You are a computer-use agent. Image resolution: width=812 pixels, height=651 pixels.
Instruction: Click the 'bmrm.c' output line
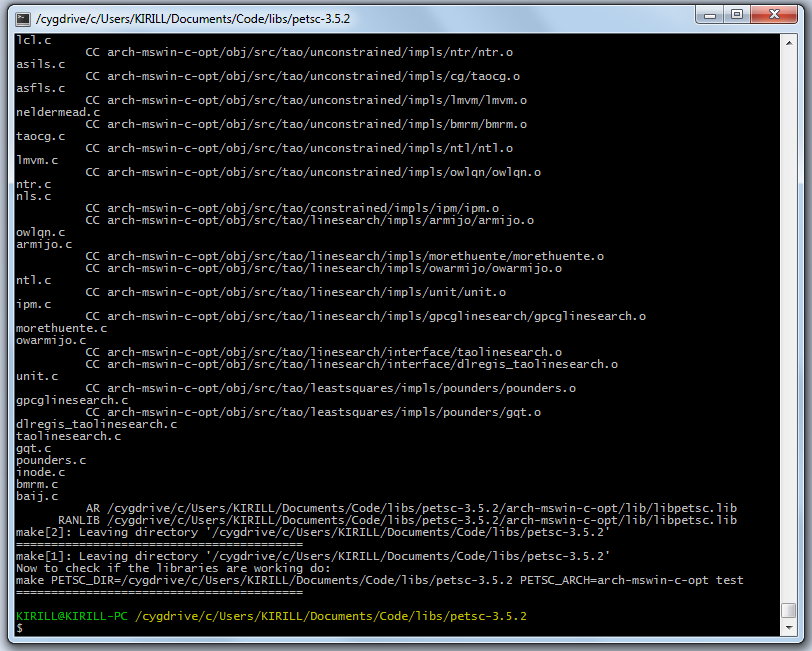pyautogui.click(x=37, y=484)
